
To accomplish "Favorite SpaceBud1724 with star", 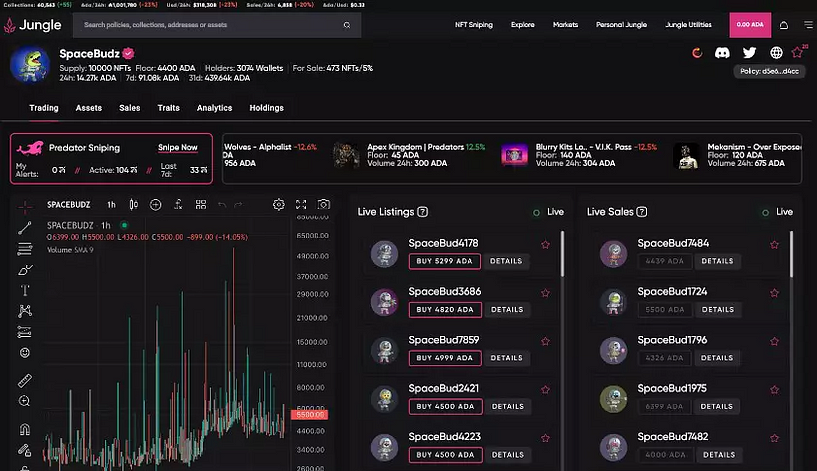I will [x=774, y=293].
